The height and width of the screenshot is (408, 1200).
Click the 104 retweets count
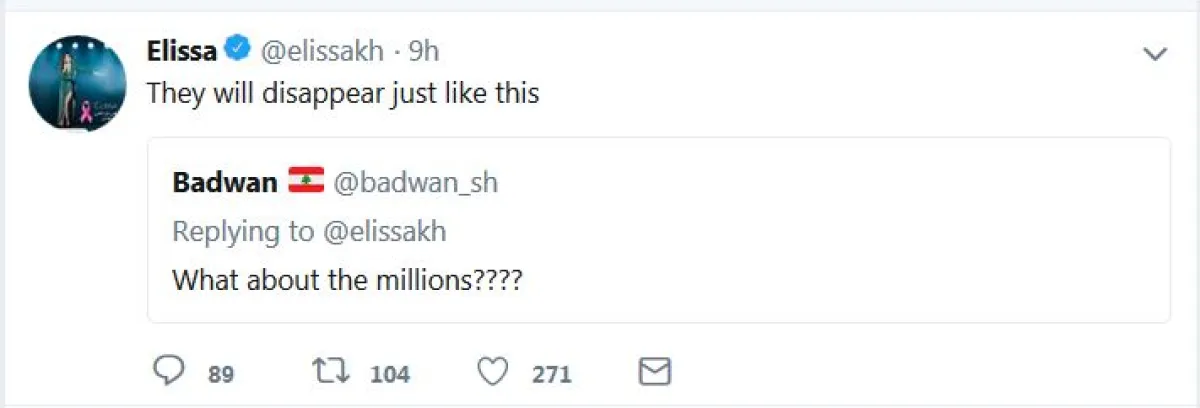[x=390, y=374]
